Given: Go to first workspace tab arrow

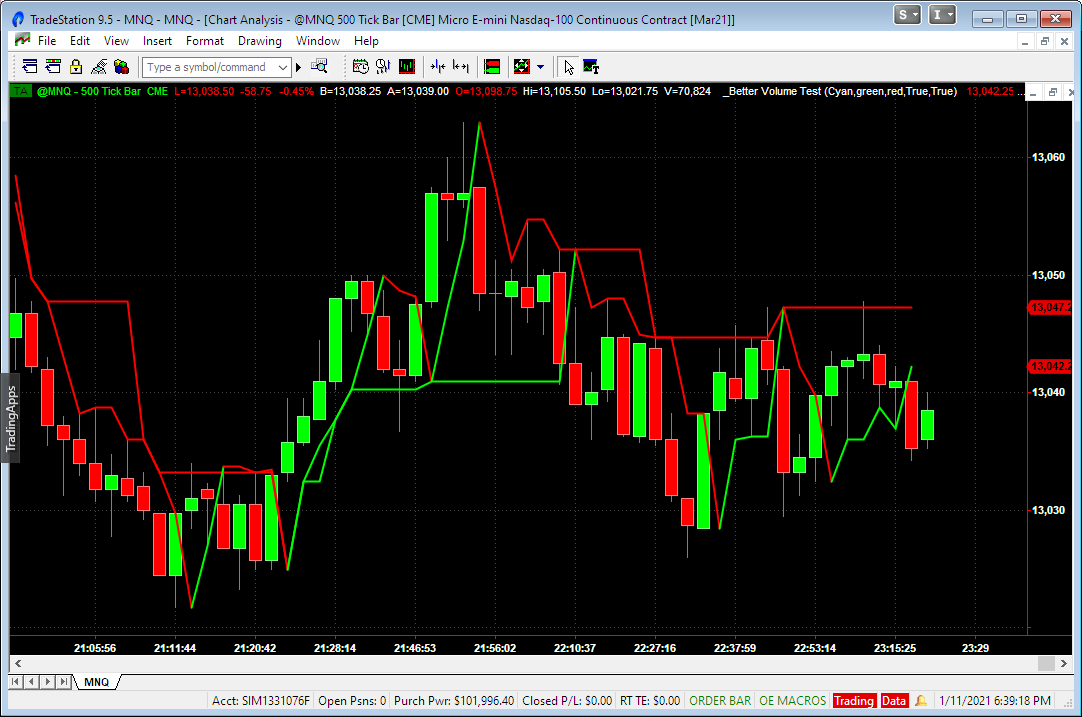Looking at the screenshot, I should [x=15, y=682].
